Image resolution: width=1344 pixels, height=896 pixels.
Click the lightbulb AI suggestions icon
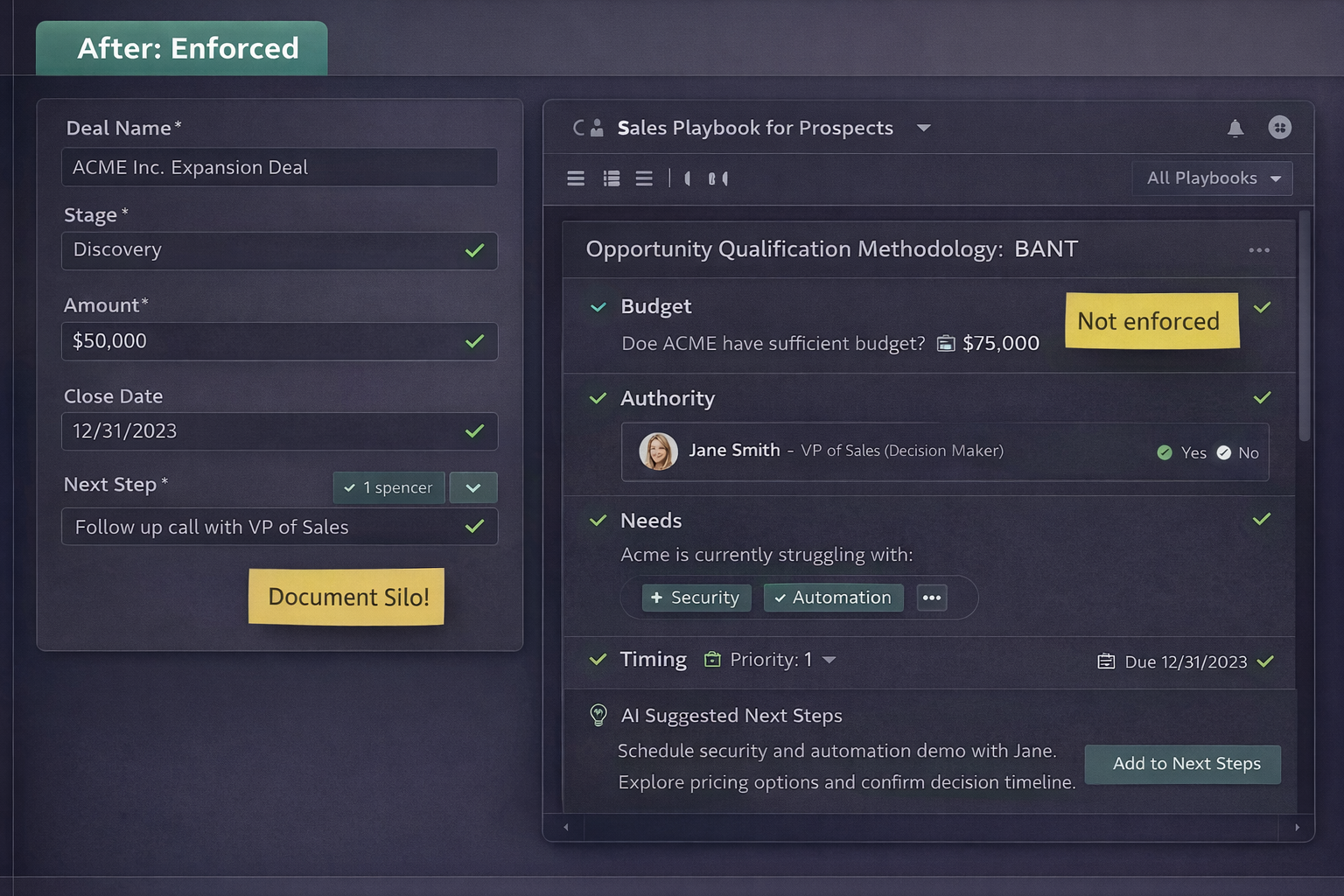point(598,716)
